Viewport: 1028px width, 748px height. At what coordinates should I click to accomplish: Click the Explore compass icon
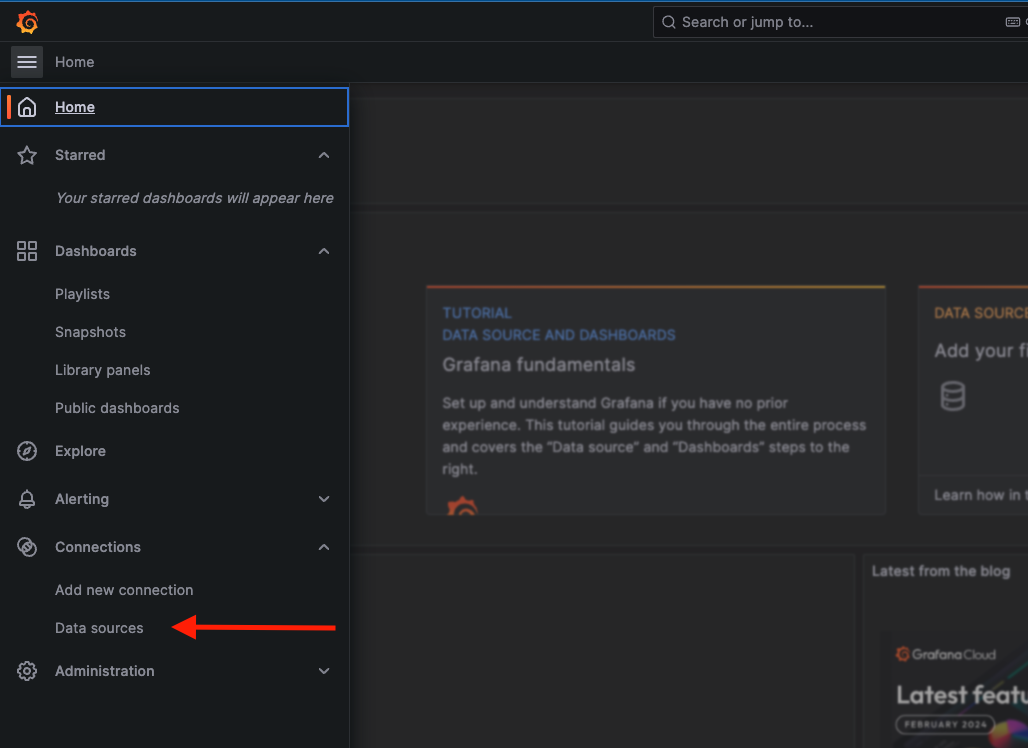(27, 451)
